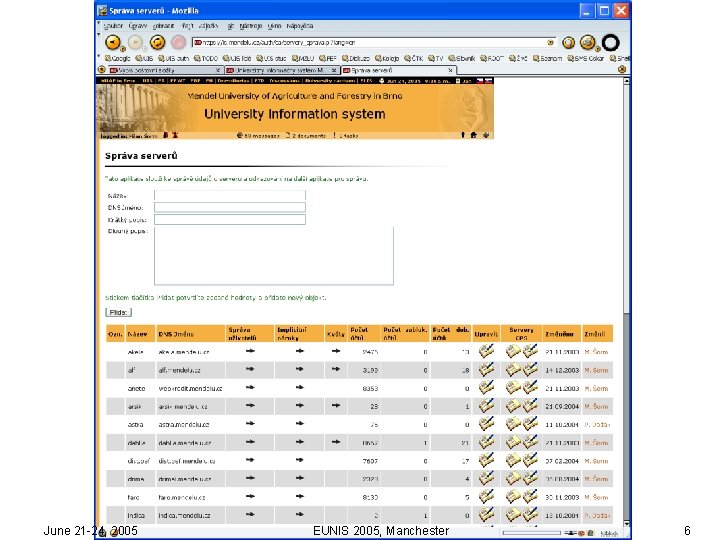Open the Nástroje menu
This screenshot has width=720, height=540.
(251, 26)
